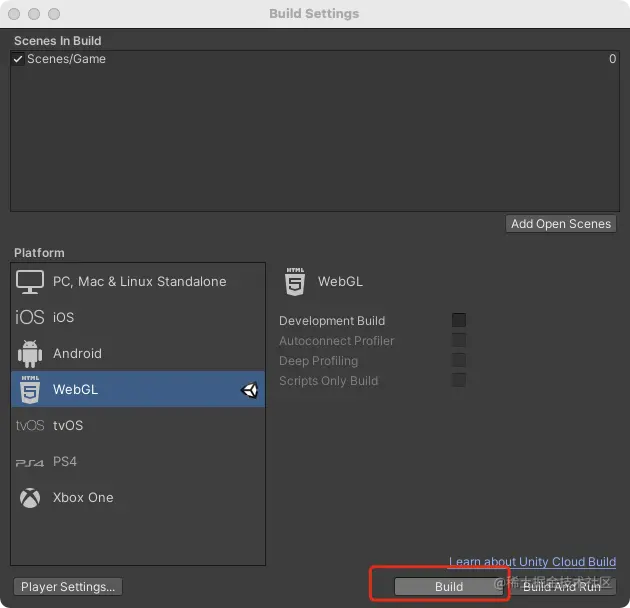Click the Add Open Scenes button
Image resolution: width=630 pixels, height=608 pixels.
[560, 224]
